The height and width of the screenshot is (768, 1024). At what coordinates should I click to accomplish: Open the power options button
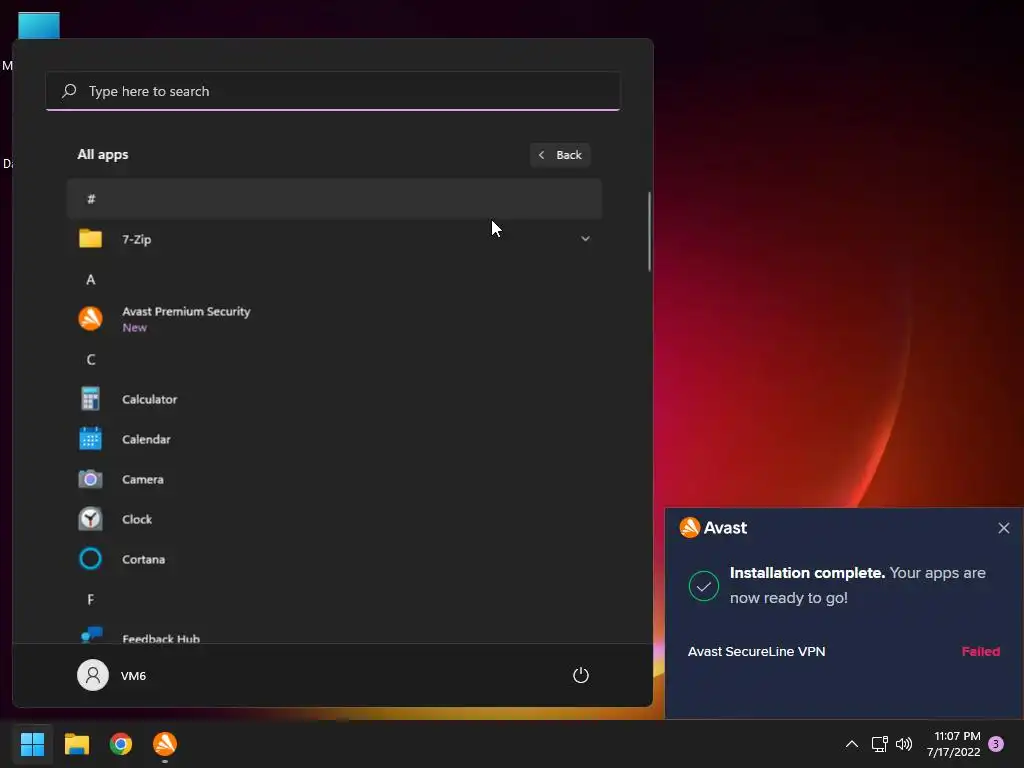581,675
